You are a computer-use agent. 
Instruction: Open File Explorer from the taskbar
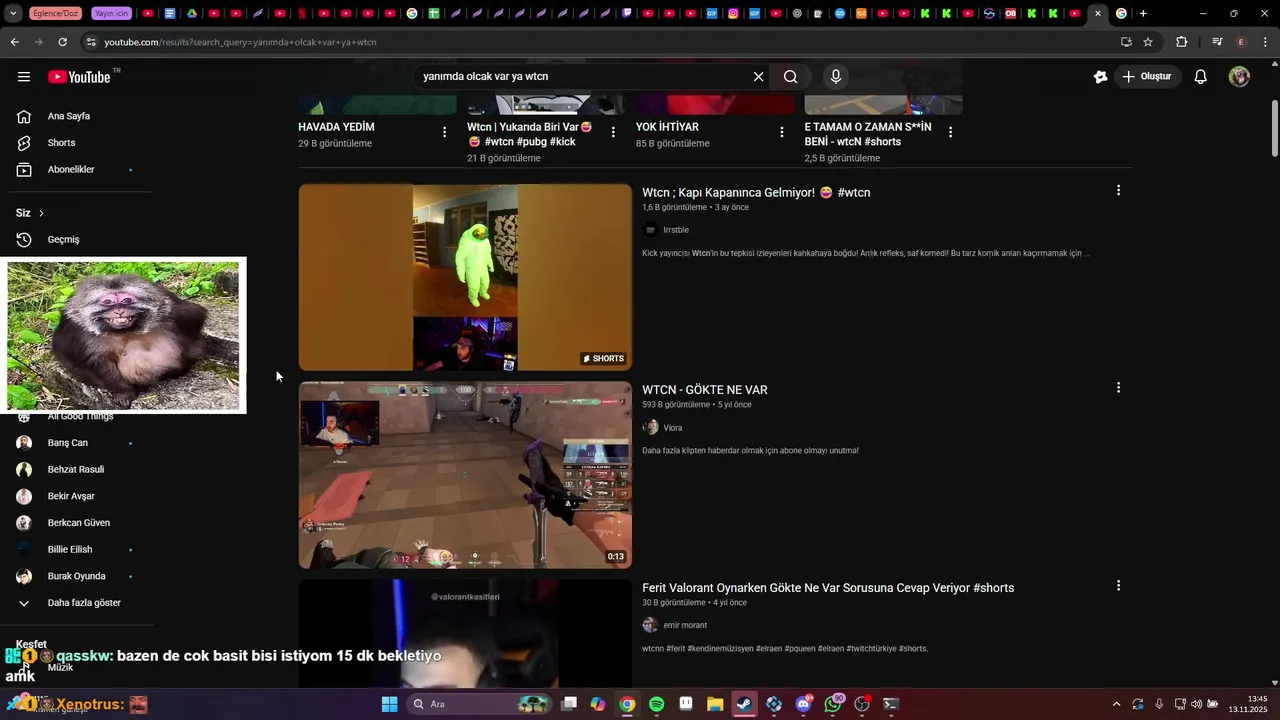pyautogui.click(x=715, y=704)
